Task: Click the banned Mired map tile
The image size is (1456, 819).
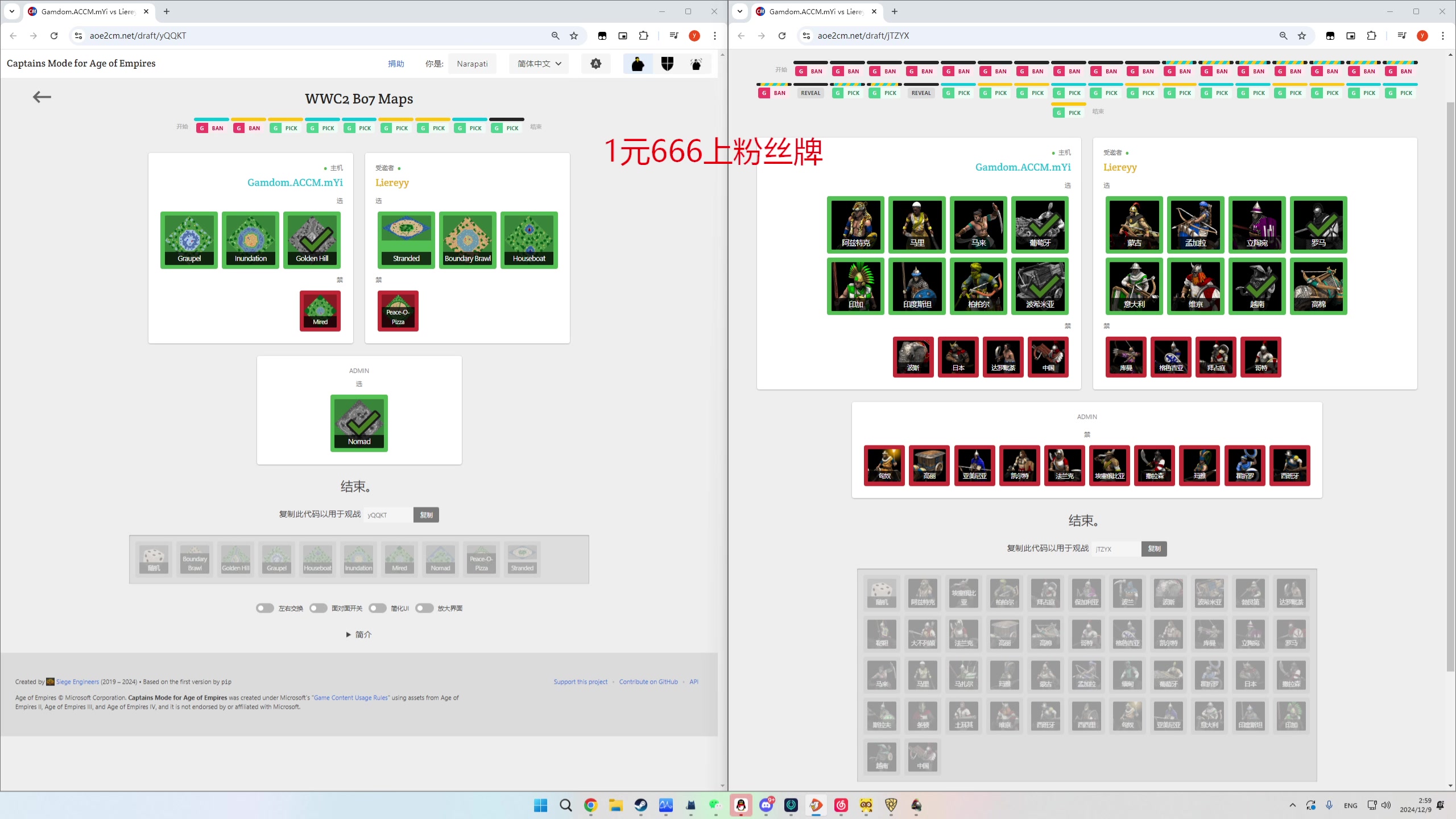Action: [320, 311]
